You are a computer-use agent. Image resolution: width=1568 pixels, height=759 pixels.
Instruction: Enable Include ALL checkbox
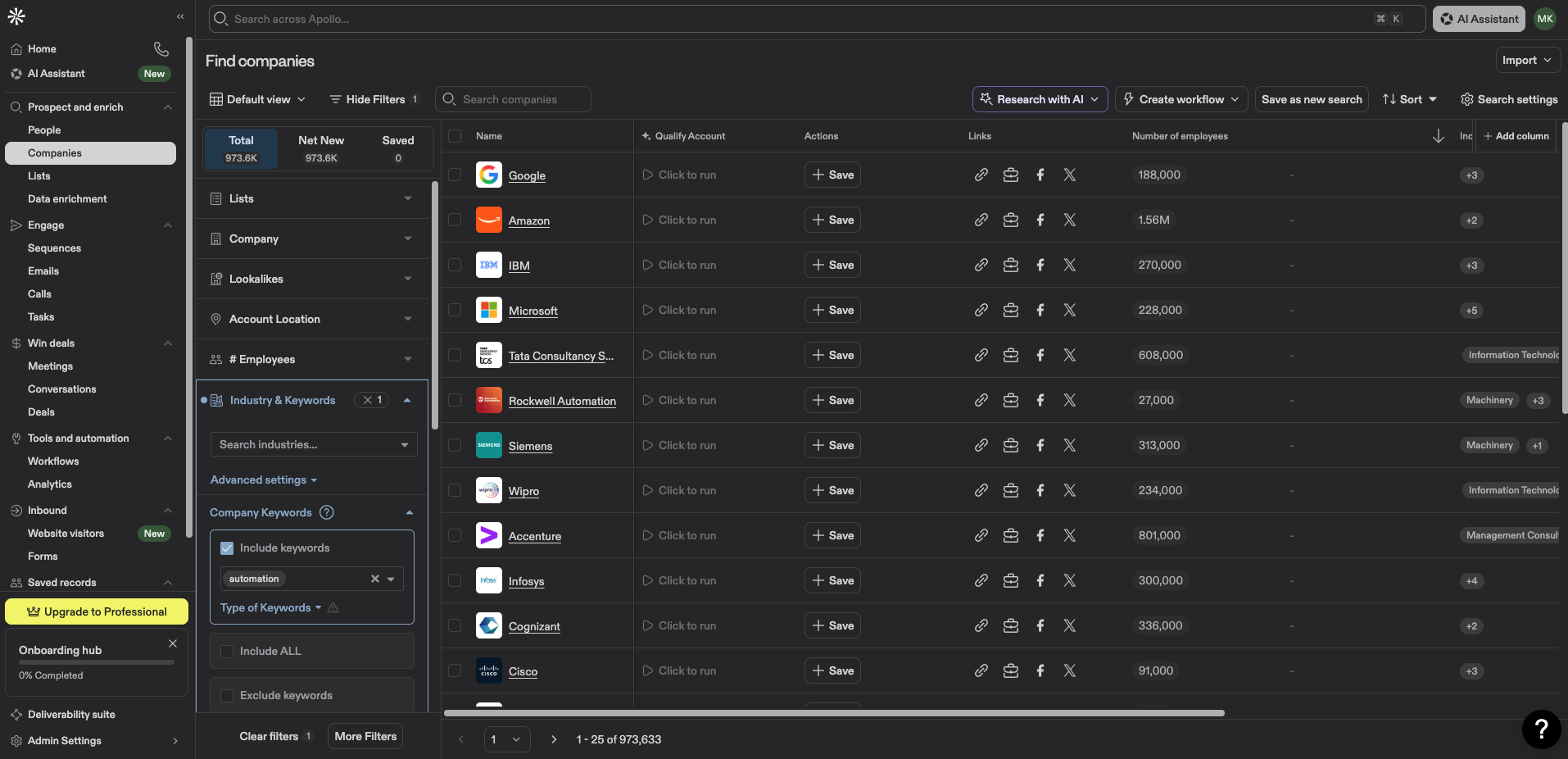(227, 652)
